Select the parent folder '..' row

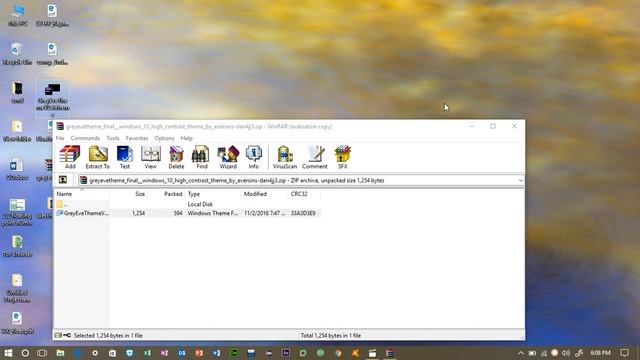click(x=188, y=204)
